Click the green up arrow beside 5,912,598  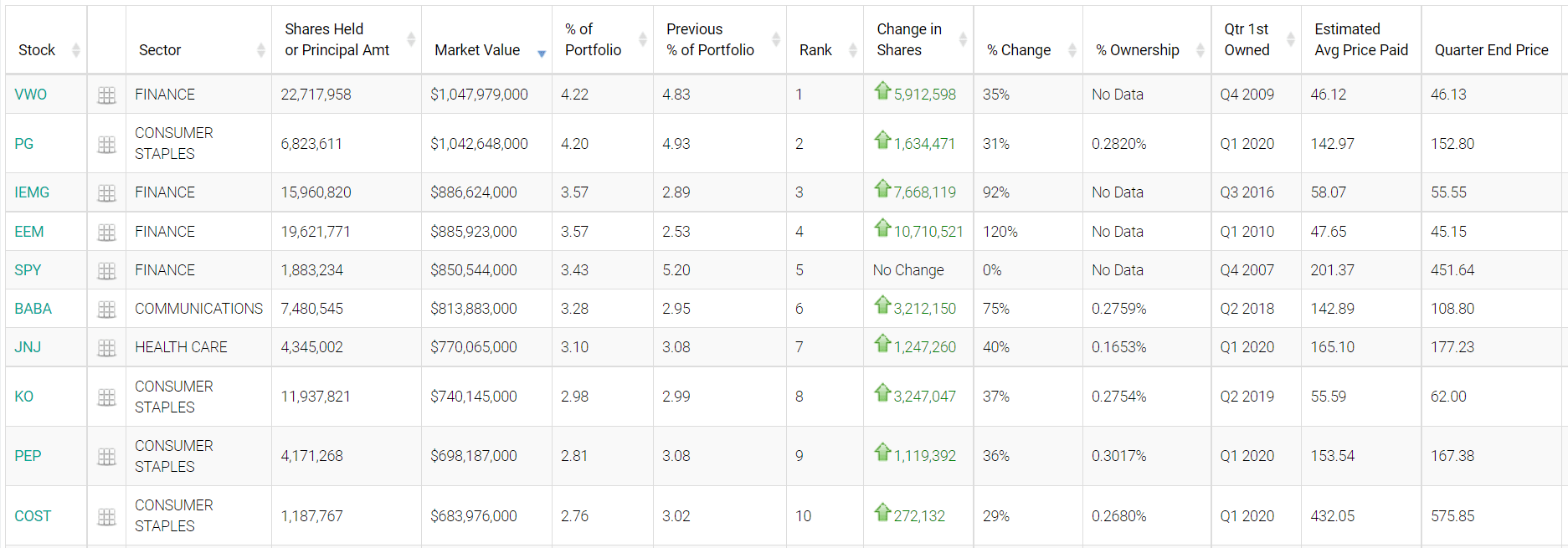882,90
